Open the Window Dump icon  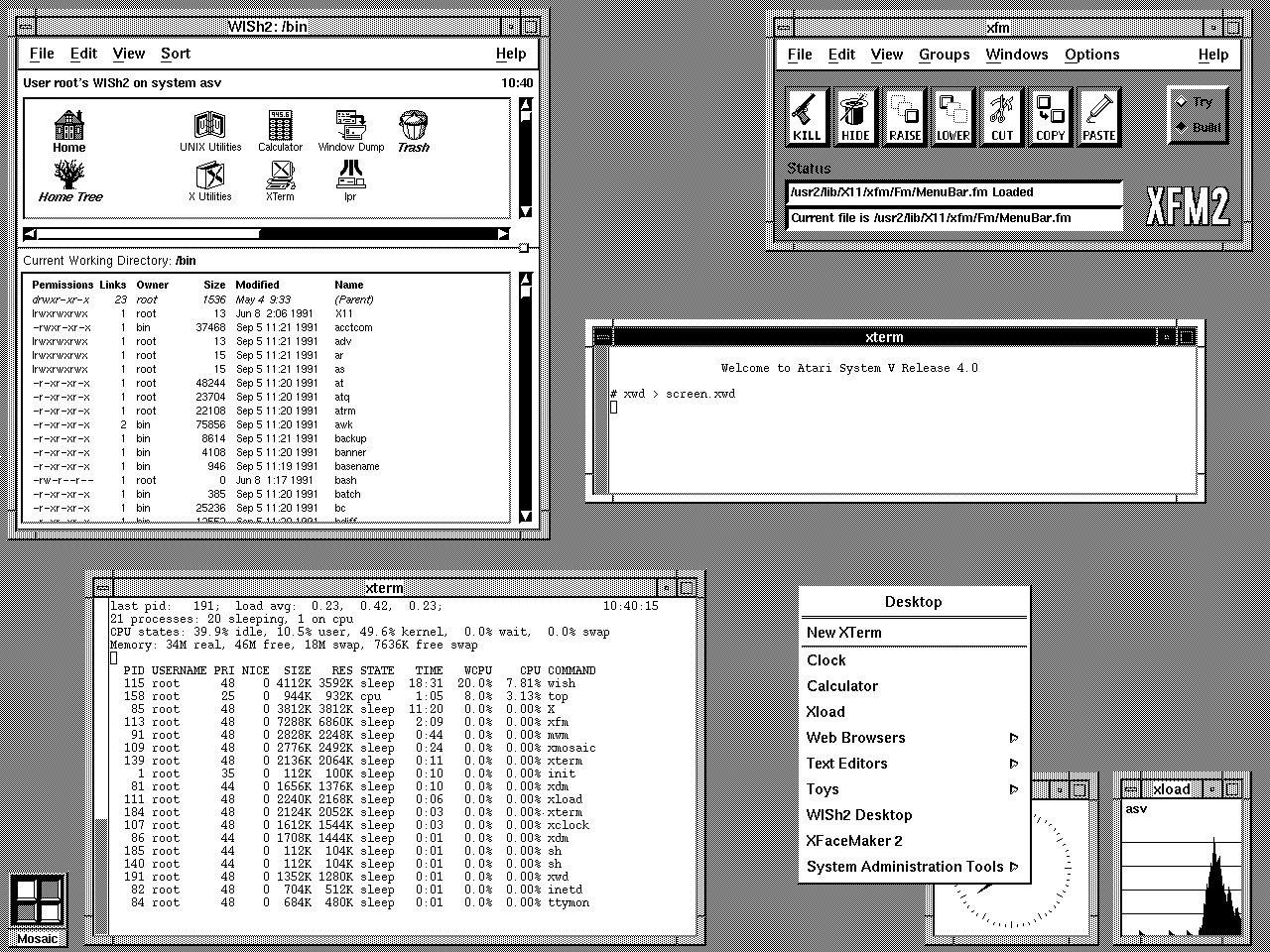(350, 131)
